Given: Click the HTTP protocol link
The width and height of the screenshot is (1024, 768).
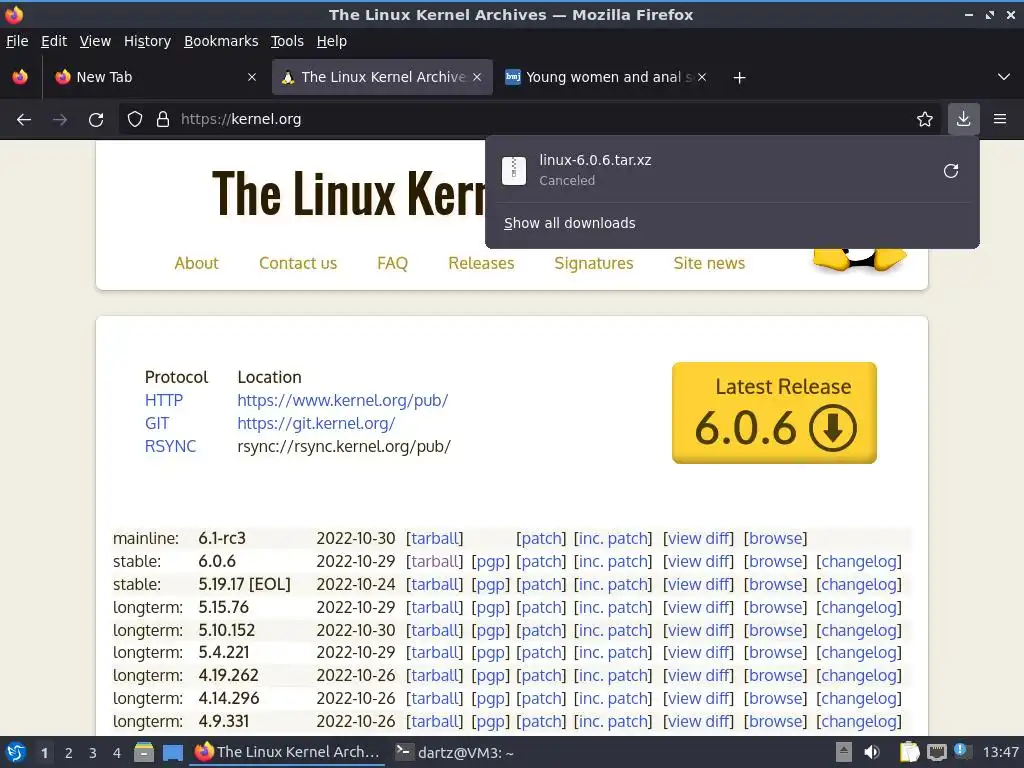Looking at the screenshot, I should click(x=164, y=400).
